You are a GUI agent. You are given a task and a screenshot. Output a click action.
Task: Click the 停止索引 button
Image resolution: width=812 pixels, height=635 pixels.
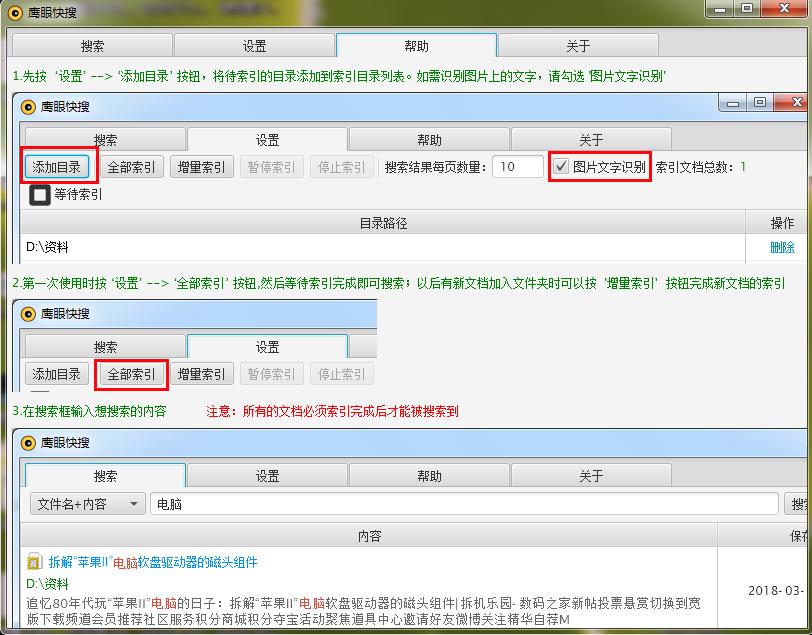[339, 166]
